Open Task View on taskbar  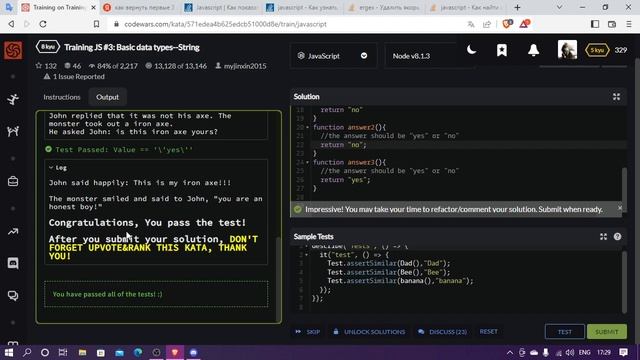point(63,352)
